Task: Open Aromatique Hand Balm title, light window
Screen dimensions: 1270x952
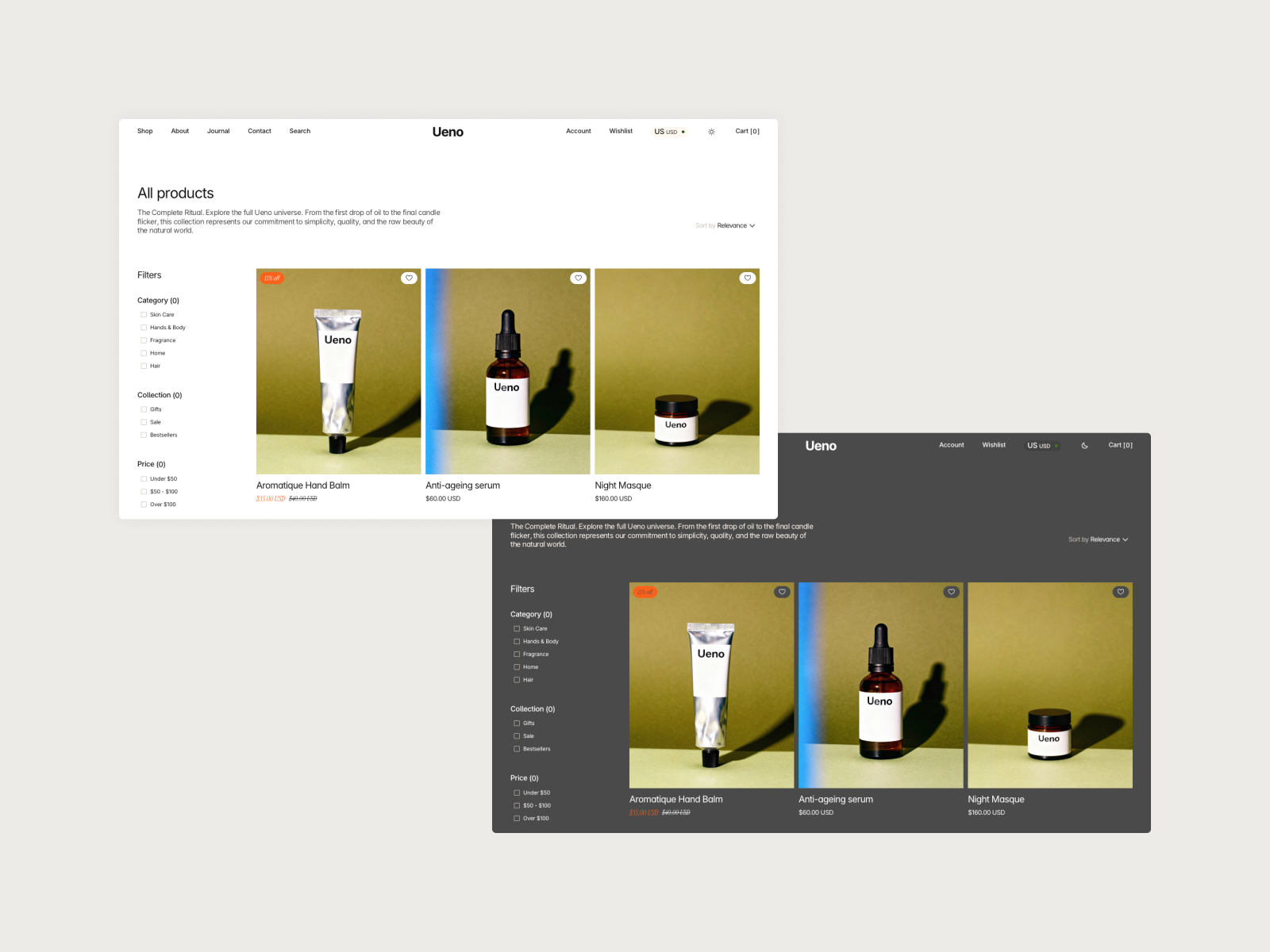Action: click(303, 486)
